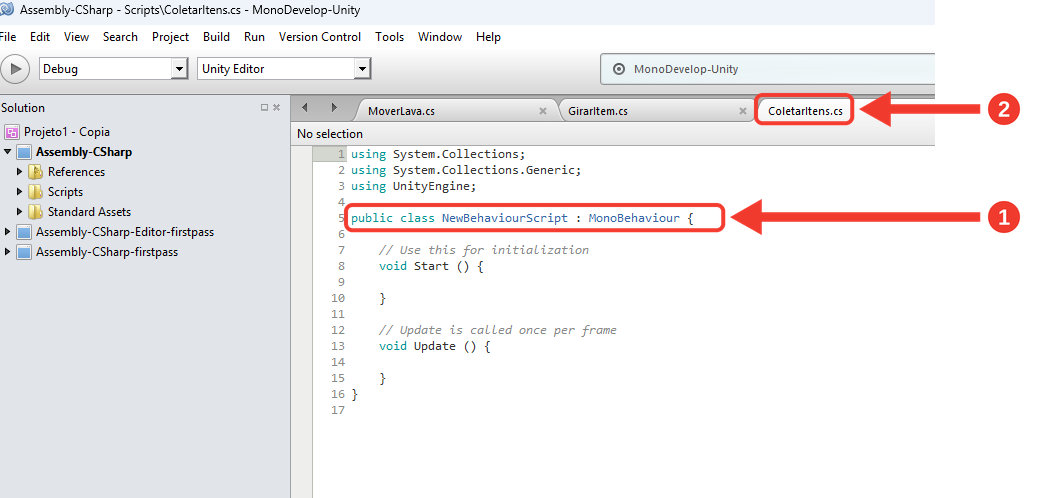Expand the Assembly-CSharp-firstpass project
The image size is (1055, 498).
click(x=7, y=252)
